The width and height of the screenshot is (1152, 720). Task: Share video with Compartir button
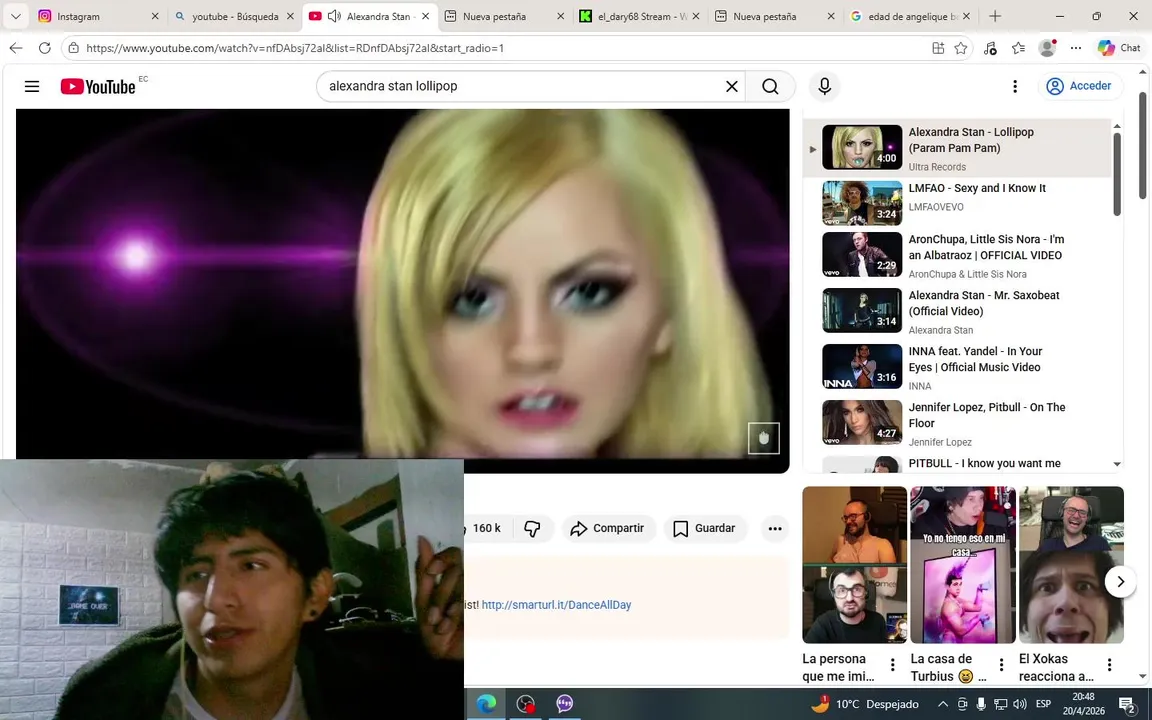point(608,528)
